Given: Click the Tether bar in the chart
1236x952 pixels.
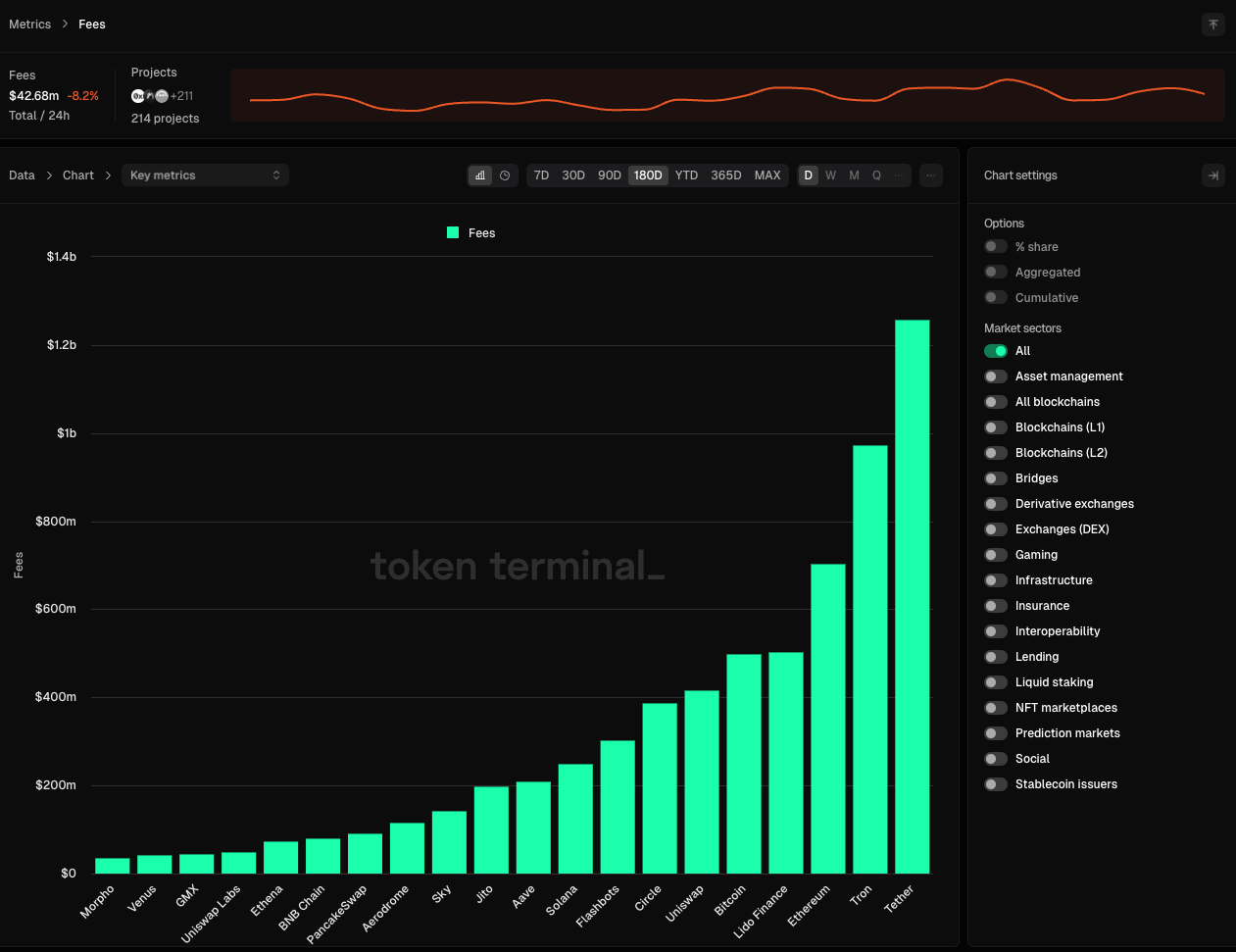Looking at the screenshot, I should [x=913, y=596].
